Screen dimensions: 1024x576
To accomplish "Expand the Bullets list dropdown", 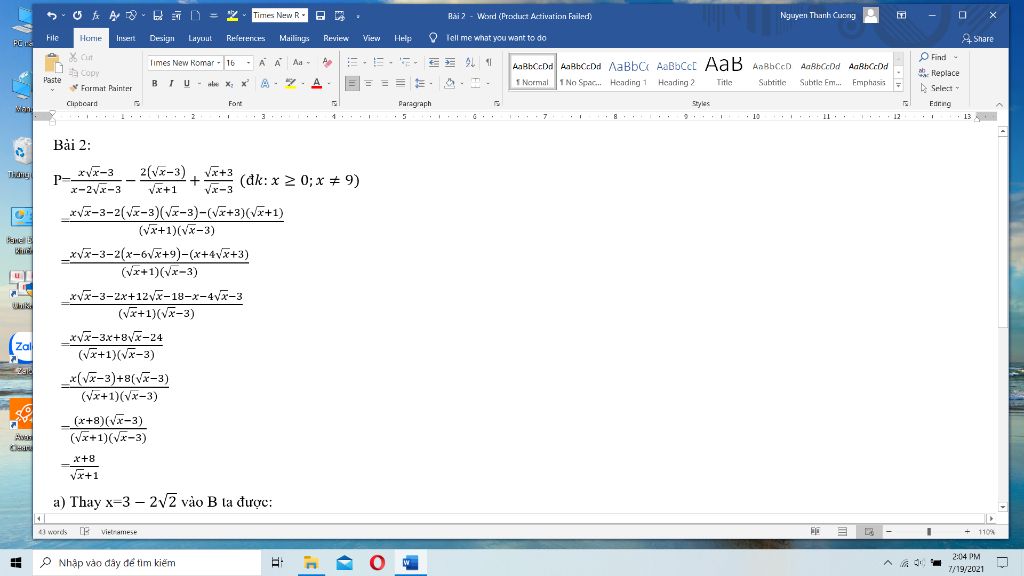I will coord(364,63).
